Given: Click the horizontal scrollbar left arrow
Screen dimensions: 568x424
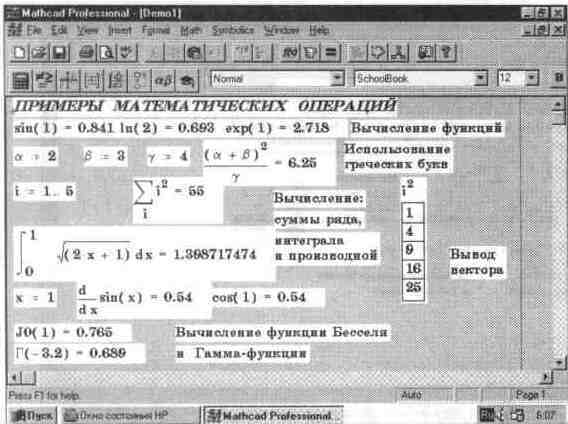Looking at the screenshot, I should pos(15,378).
